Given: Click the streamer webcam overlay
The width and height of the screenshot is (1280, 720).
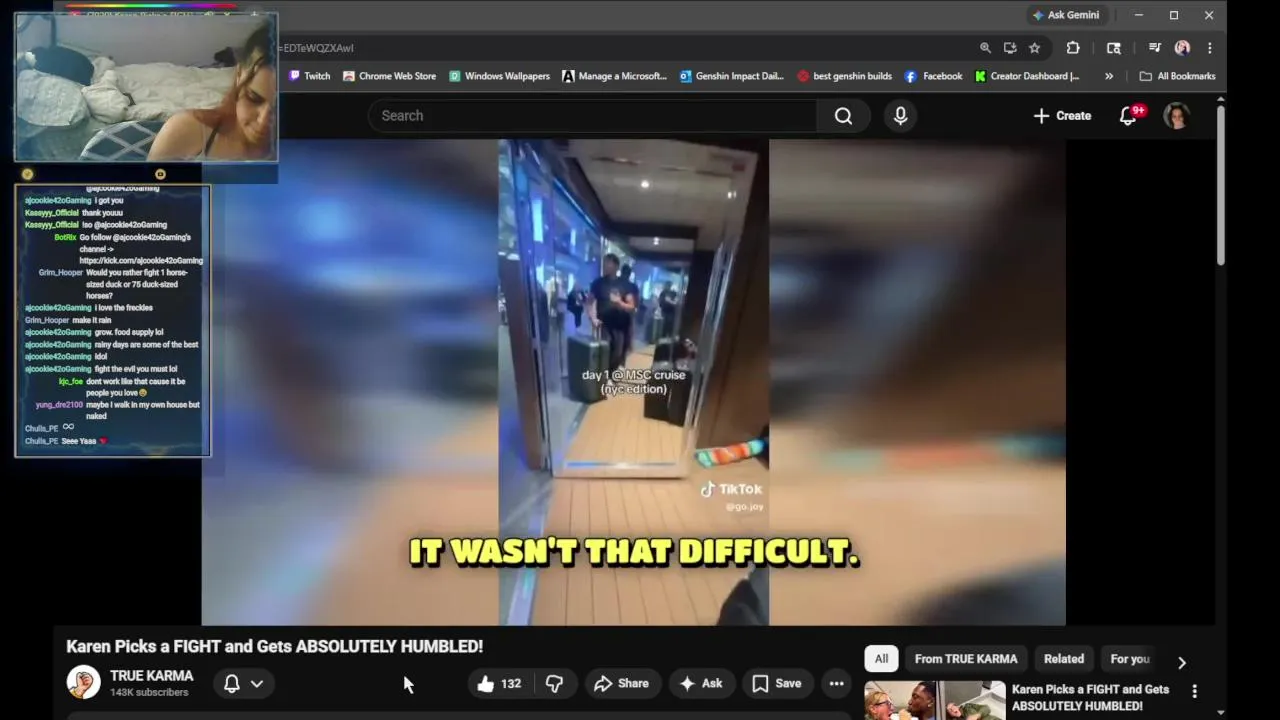Looking at the screenshot, I should (x=146, y=87).
